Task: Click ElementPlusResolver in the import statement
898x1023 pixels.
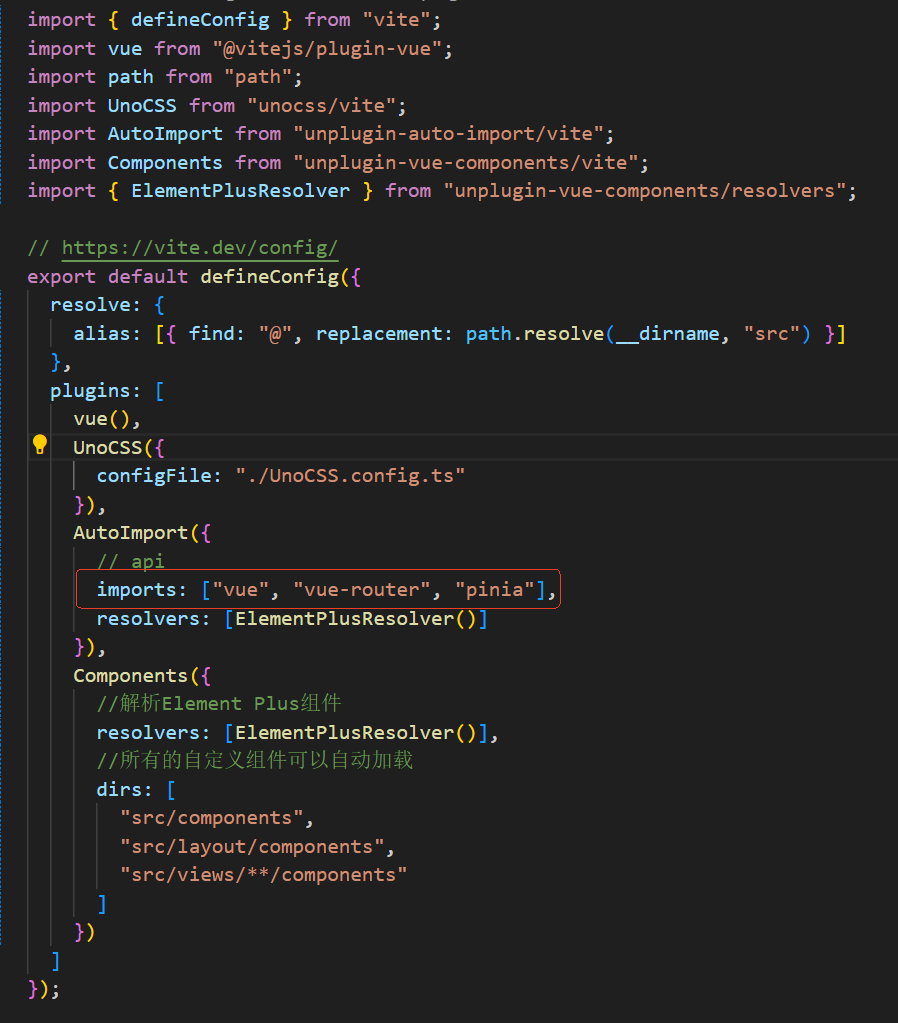Action: pos(240,190)
